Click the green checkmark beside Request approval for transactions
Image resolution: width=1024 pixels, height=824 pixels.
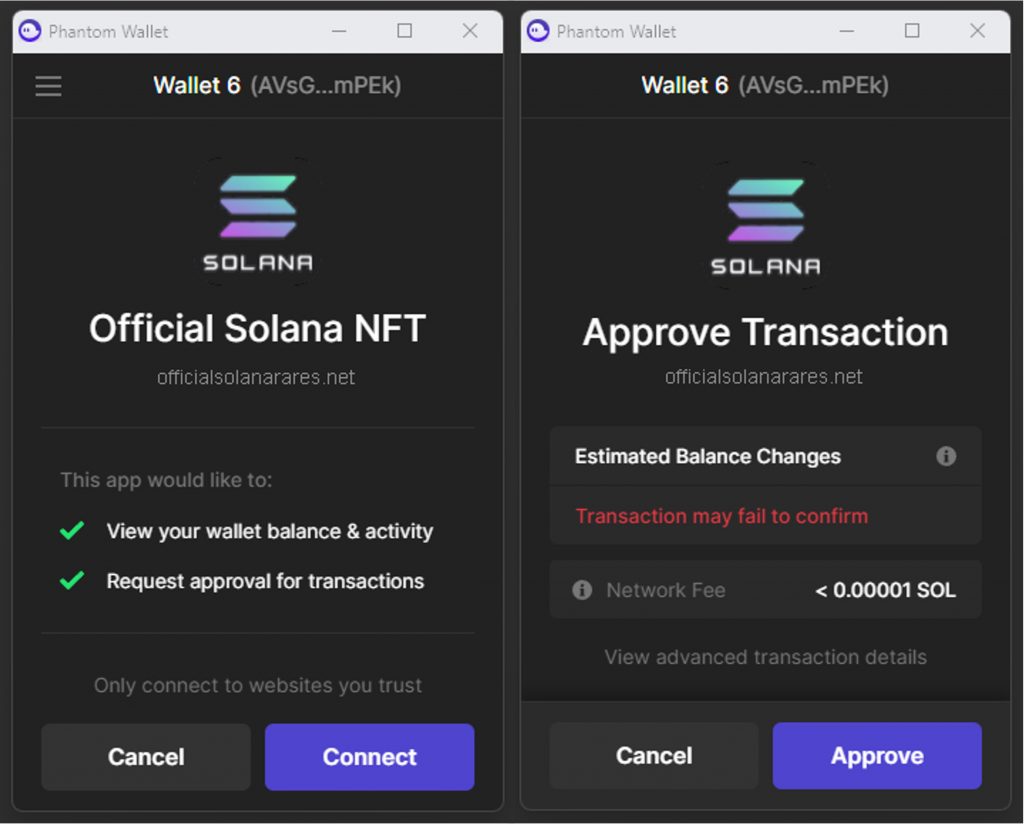72,581
